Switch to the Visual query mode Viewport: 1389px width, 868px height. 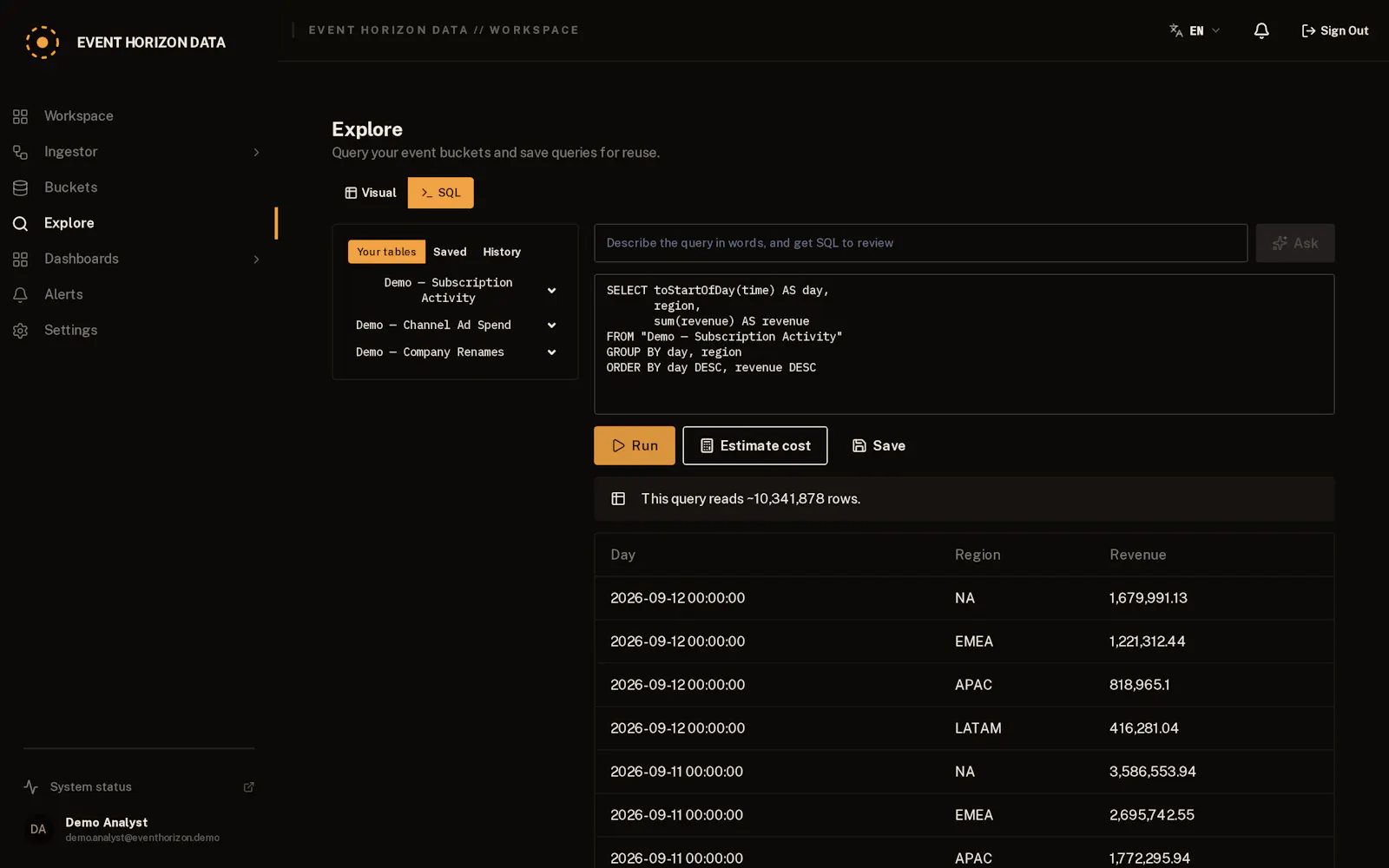[370, 193]
